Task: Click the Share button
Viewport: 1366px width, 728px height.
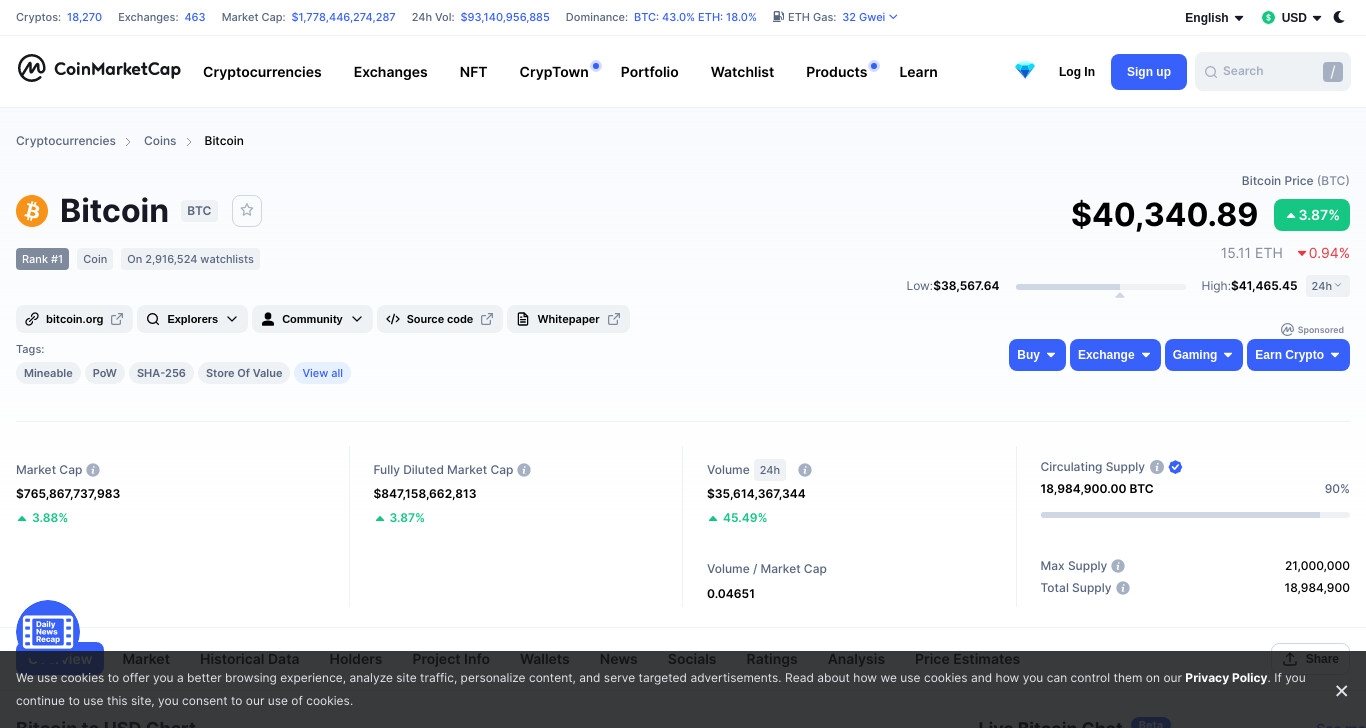Action: [1310, 659]
